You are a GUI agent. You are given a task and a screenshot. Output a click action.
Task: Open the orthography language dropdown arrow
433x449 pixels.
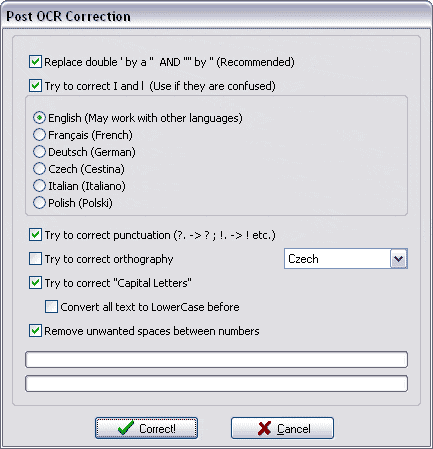[398, 259]
